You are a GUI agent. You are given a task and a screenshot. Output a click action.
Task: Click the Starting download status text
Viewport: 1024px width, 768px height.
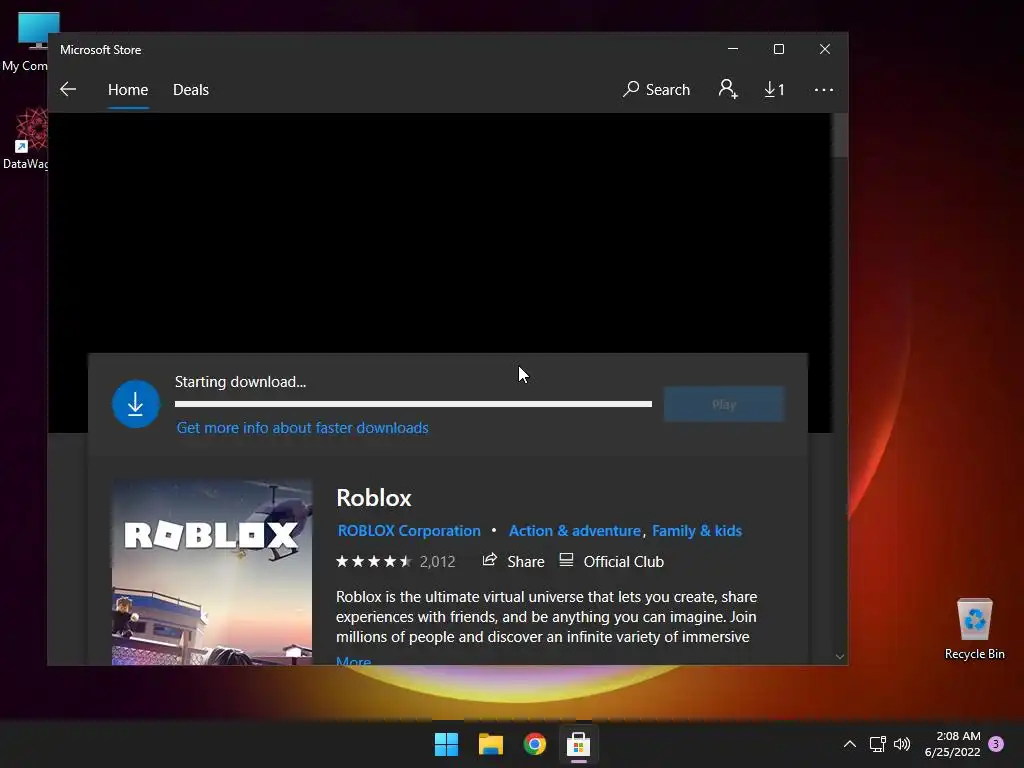[240, 381]
